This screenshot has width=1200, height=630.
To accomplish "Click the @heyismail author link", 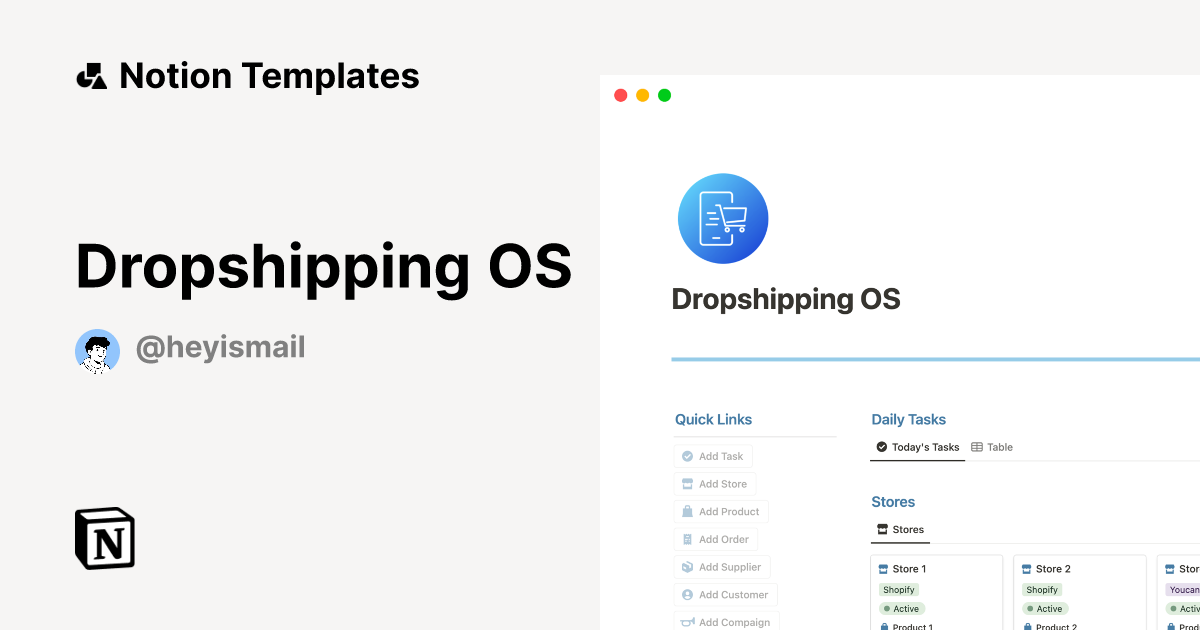I will (x=220, y=347).
